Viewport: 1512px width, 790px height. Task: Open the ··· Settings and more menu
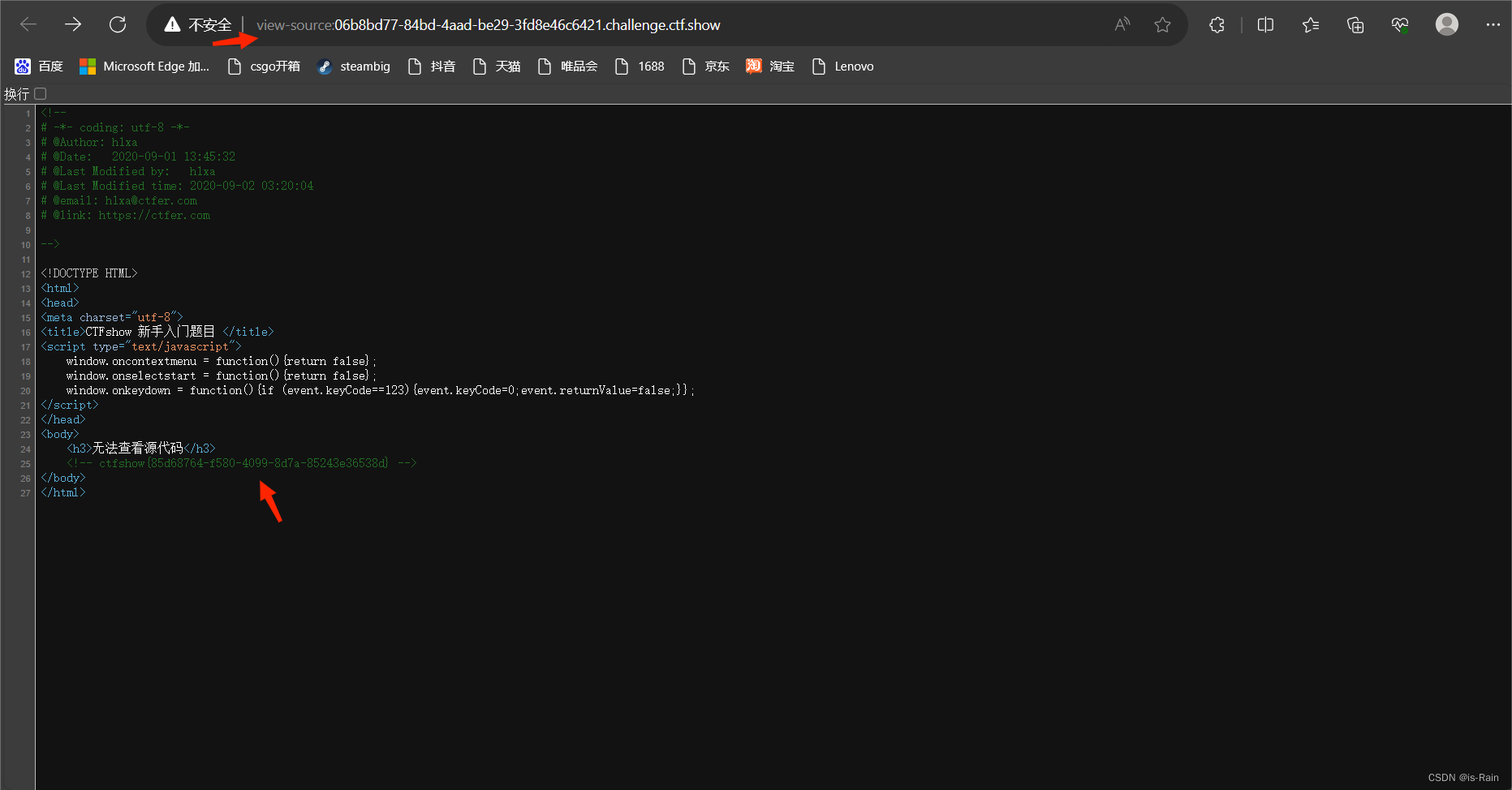pyautogui.click(x=1493, y=24)
